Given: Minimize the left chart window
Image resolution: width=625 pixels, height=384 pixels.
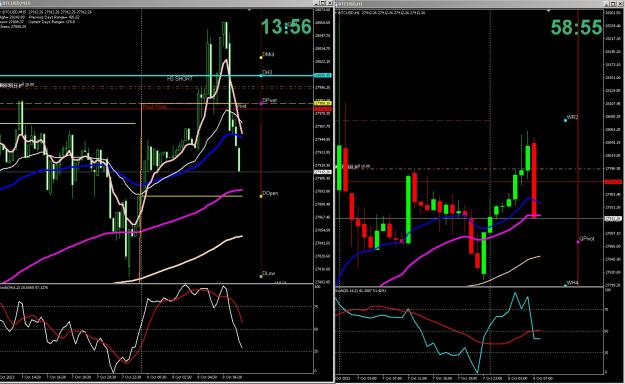Looking at the screenshot, I should 317,3.
